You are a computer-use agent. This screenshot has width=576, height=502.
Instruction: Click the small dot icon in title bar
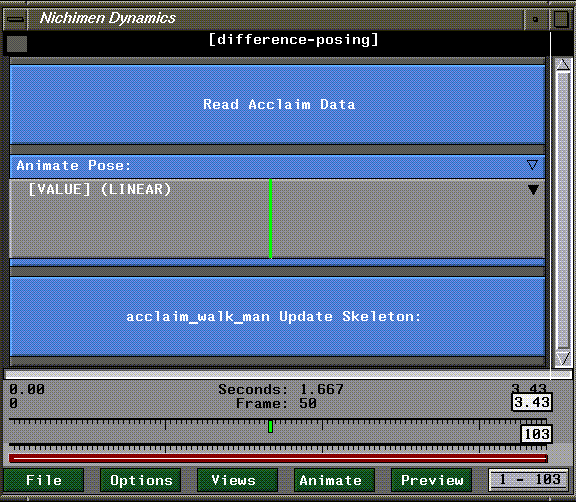pos(536,19)
